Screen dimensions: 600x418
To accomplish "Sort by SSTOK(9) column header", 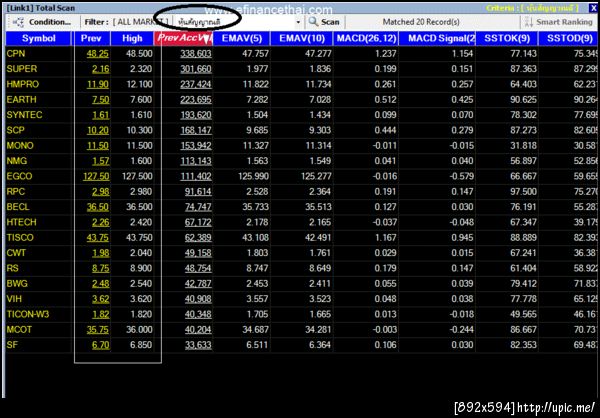I will [x=507, y=38].
